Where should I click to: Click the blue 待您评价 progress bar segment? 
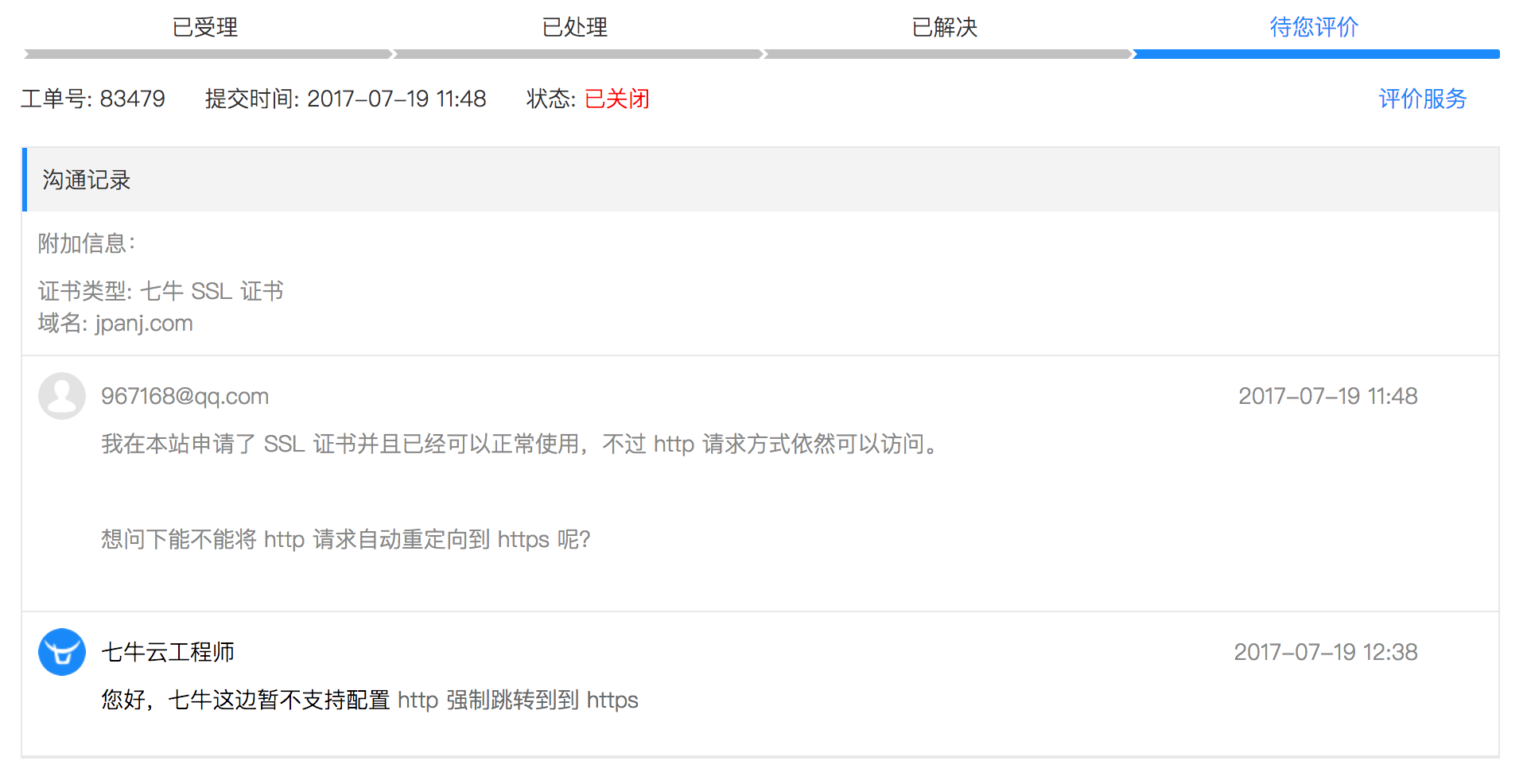(1315, 54)
